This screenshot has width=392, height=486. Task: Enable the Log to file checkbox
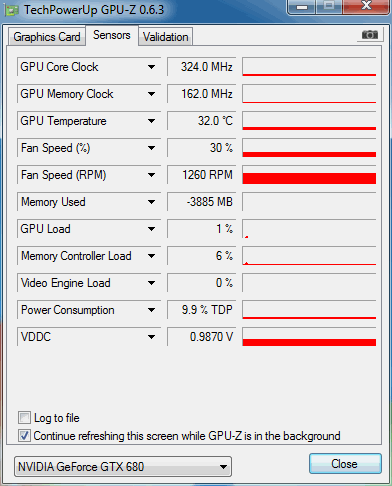click(24, 417)
